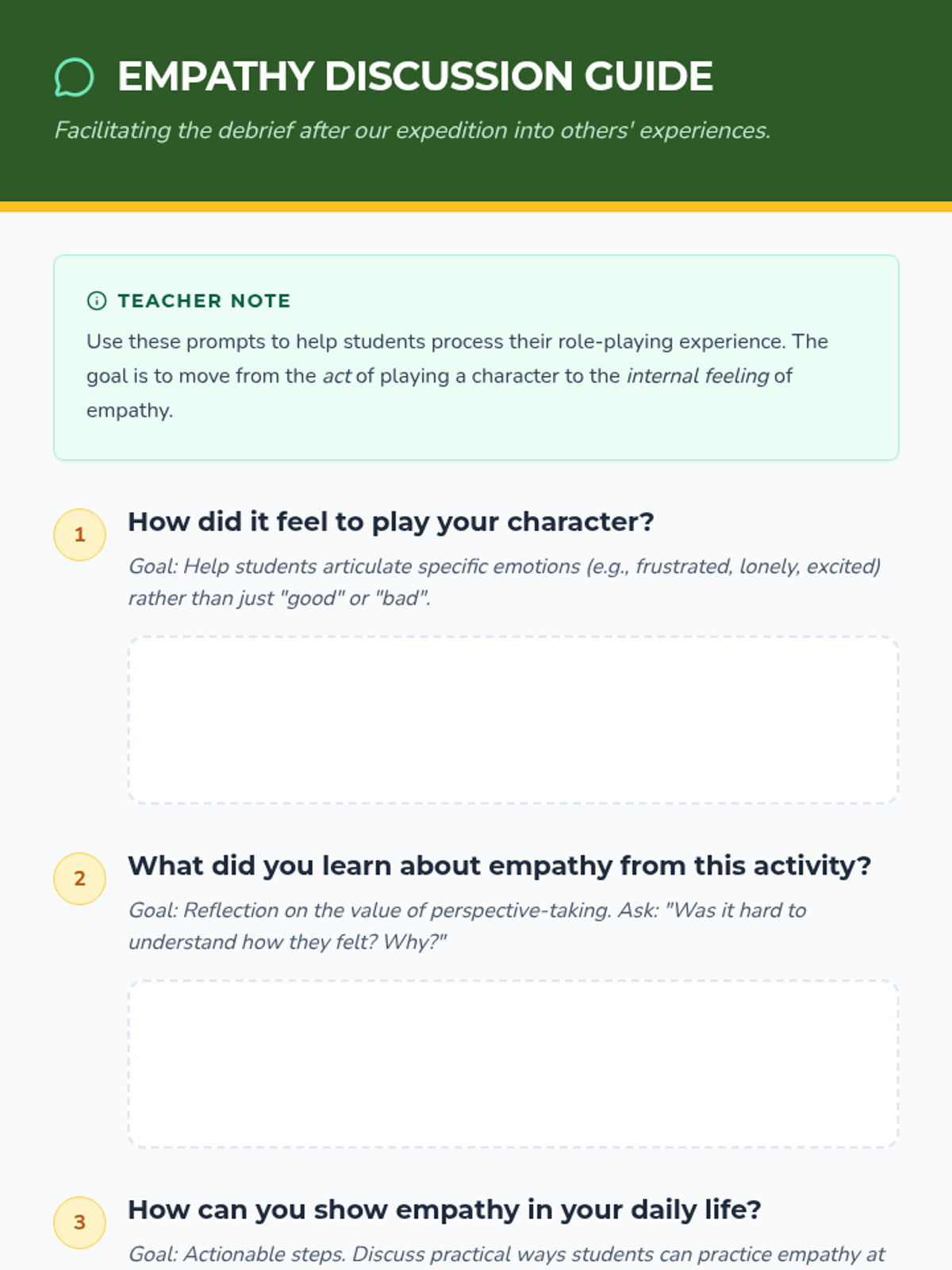Click the yellow divider bar below header
The image size is (952, 1270).
[476, 207]
